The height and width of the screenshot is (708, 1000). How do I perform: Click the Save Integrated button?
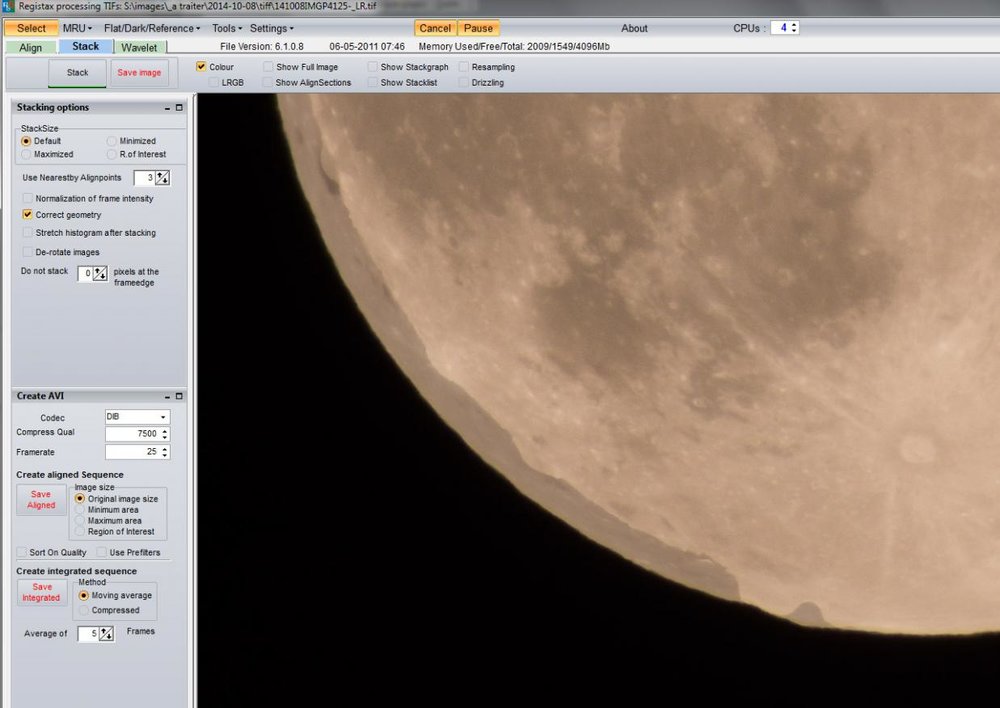coord(41,592)
